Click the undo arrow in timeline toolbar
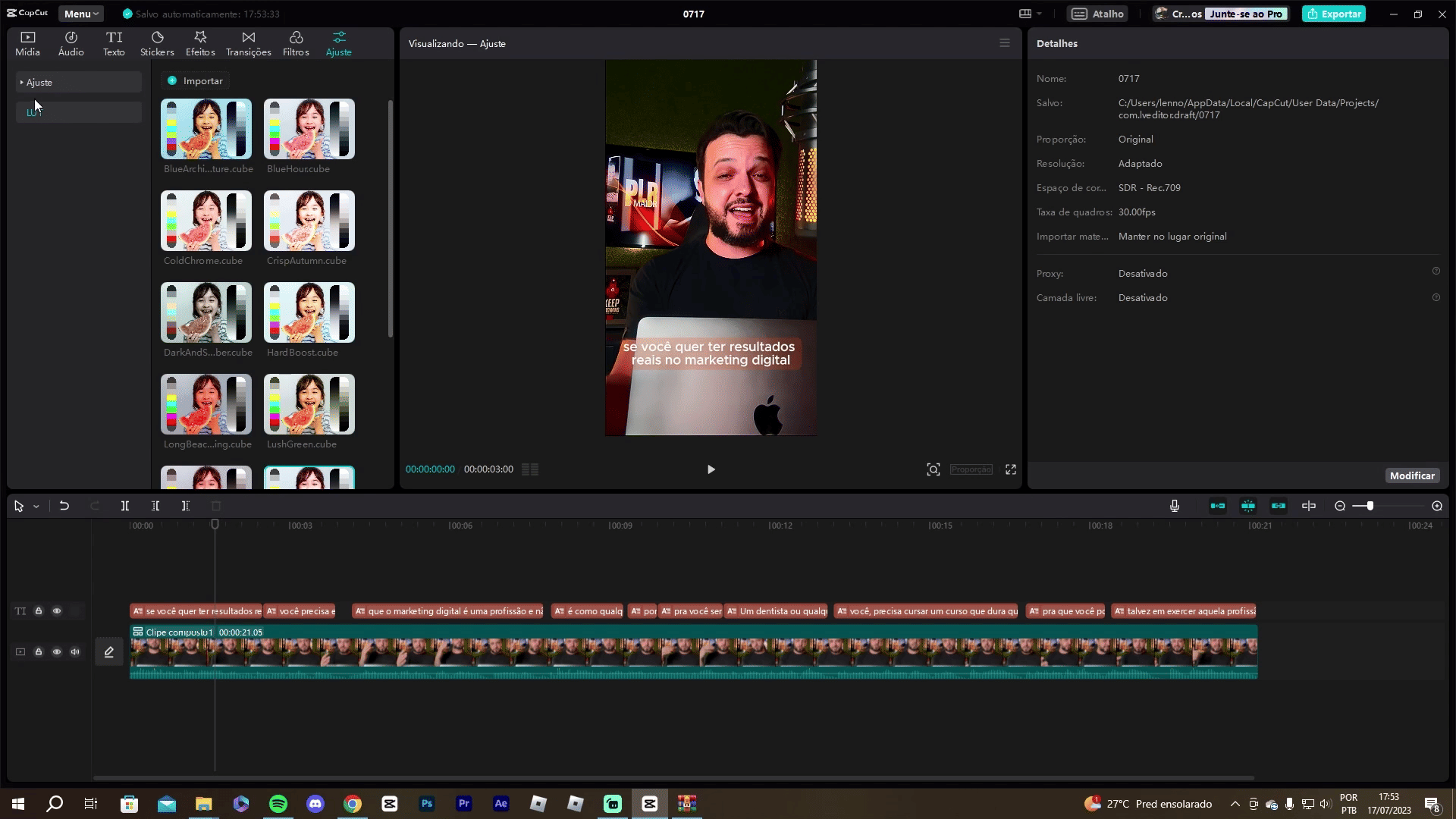 pos(64,506)
